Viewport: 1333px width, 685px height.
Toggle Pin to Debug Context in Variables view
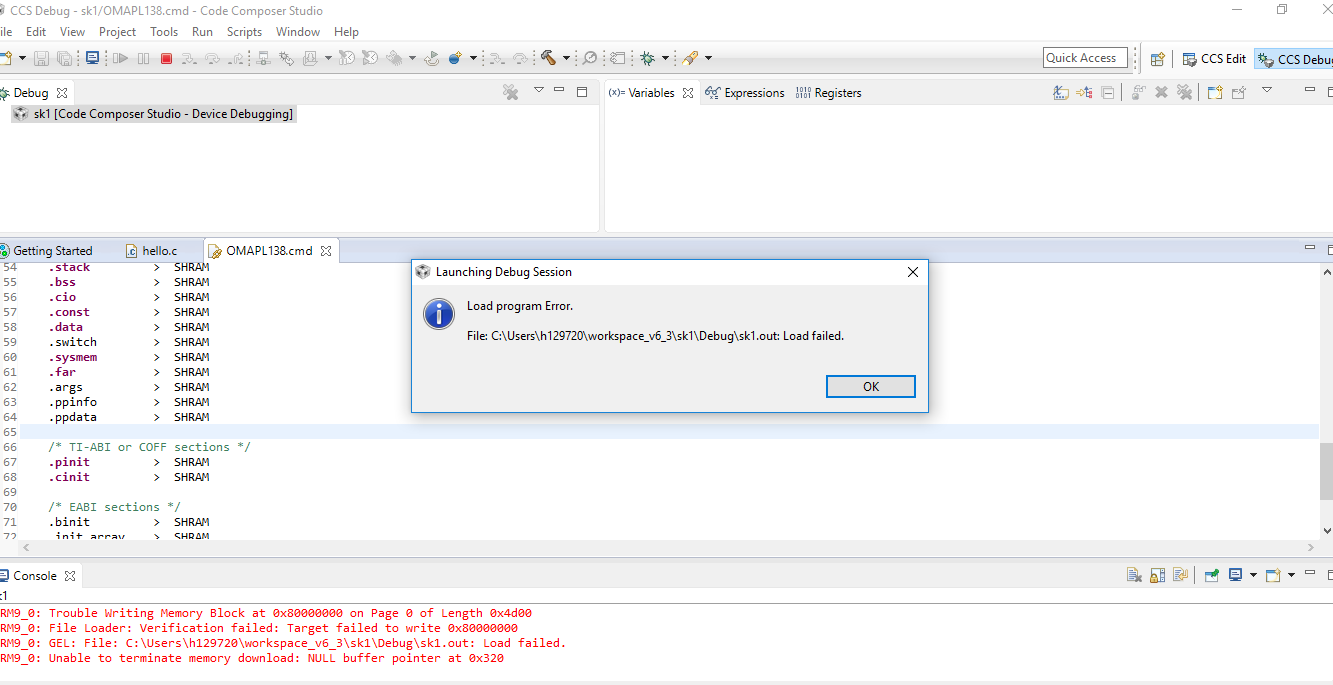pos(1238,92)
